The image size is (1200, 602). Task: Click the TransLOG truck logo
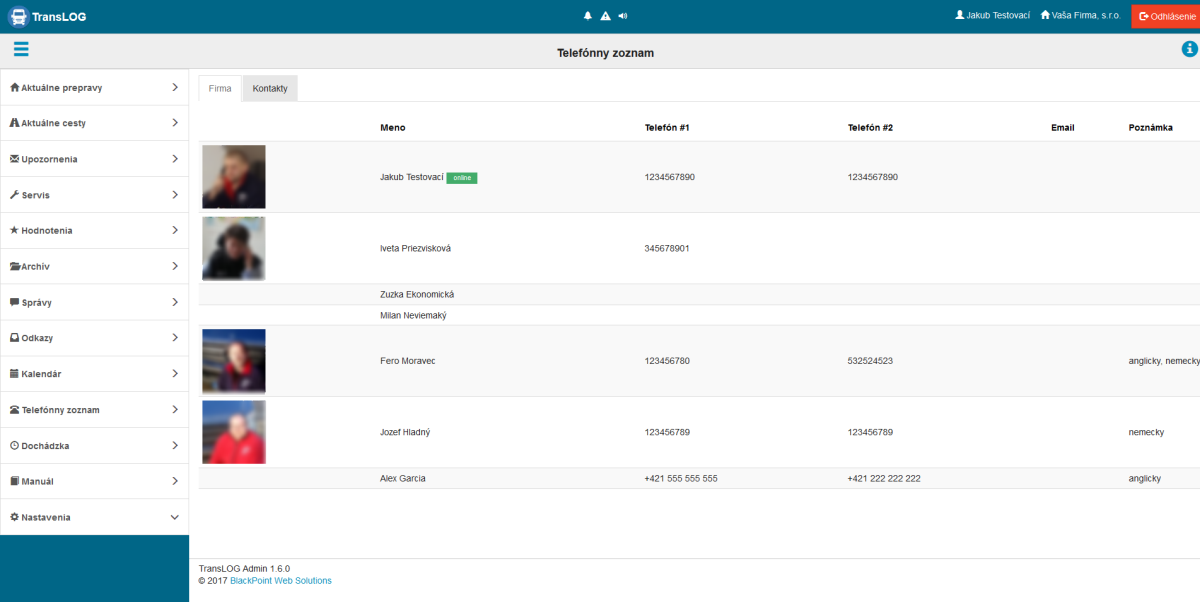[x=18, y=16]
